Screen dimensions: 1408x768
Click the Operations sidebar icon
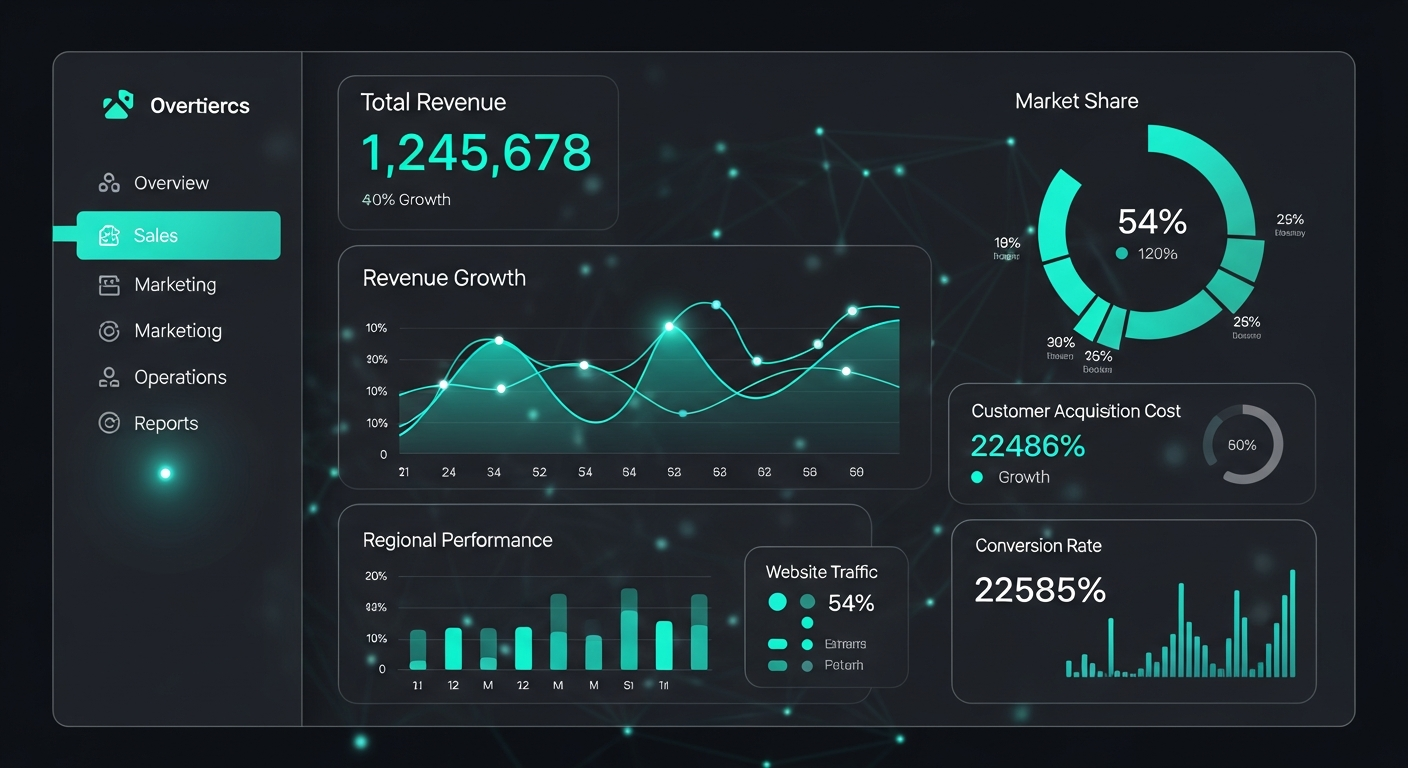pyautogui.click(x=109, y=377)
